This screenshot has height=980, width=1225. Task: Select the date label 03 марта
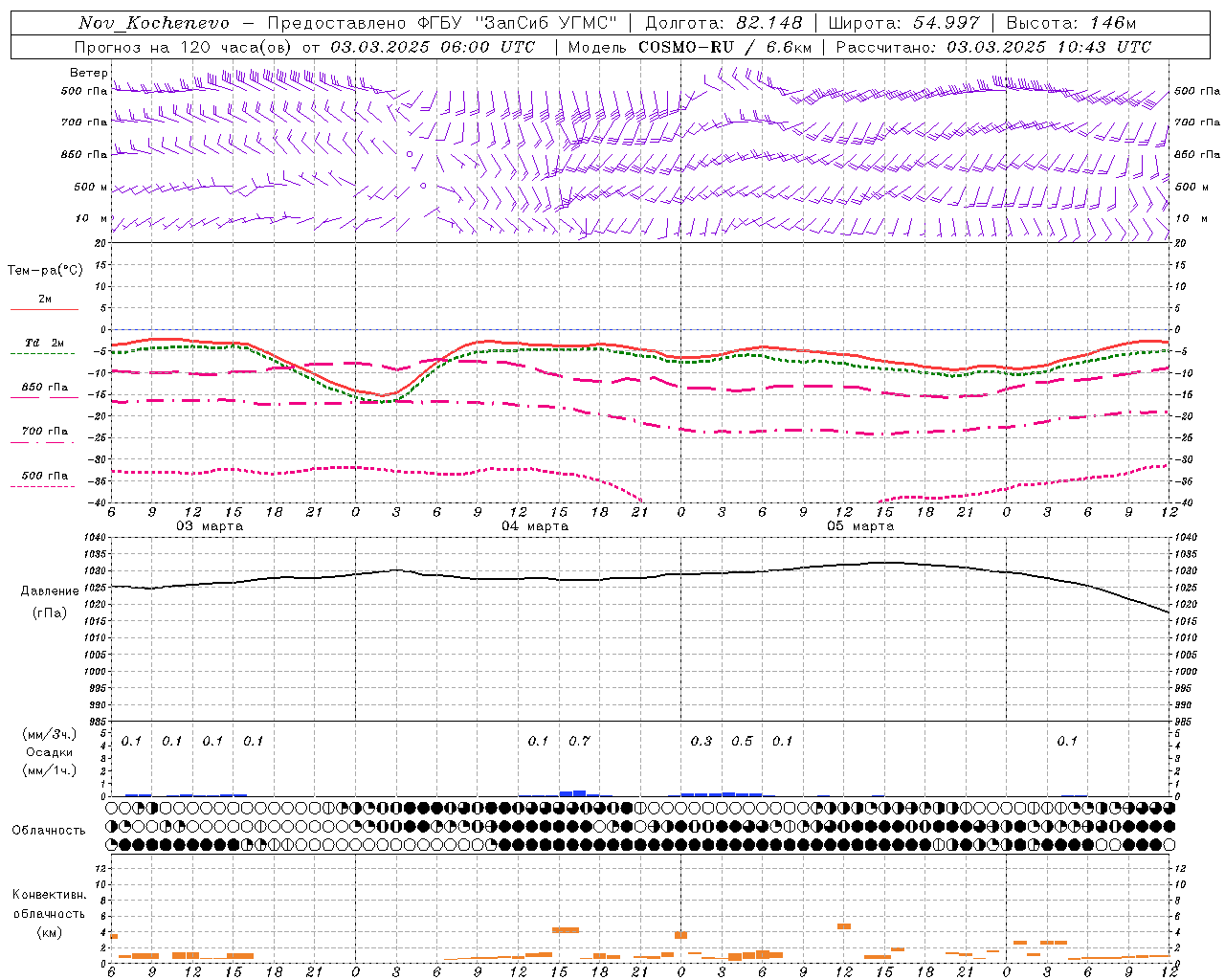(210, 526)
